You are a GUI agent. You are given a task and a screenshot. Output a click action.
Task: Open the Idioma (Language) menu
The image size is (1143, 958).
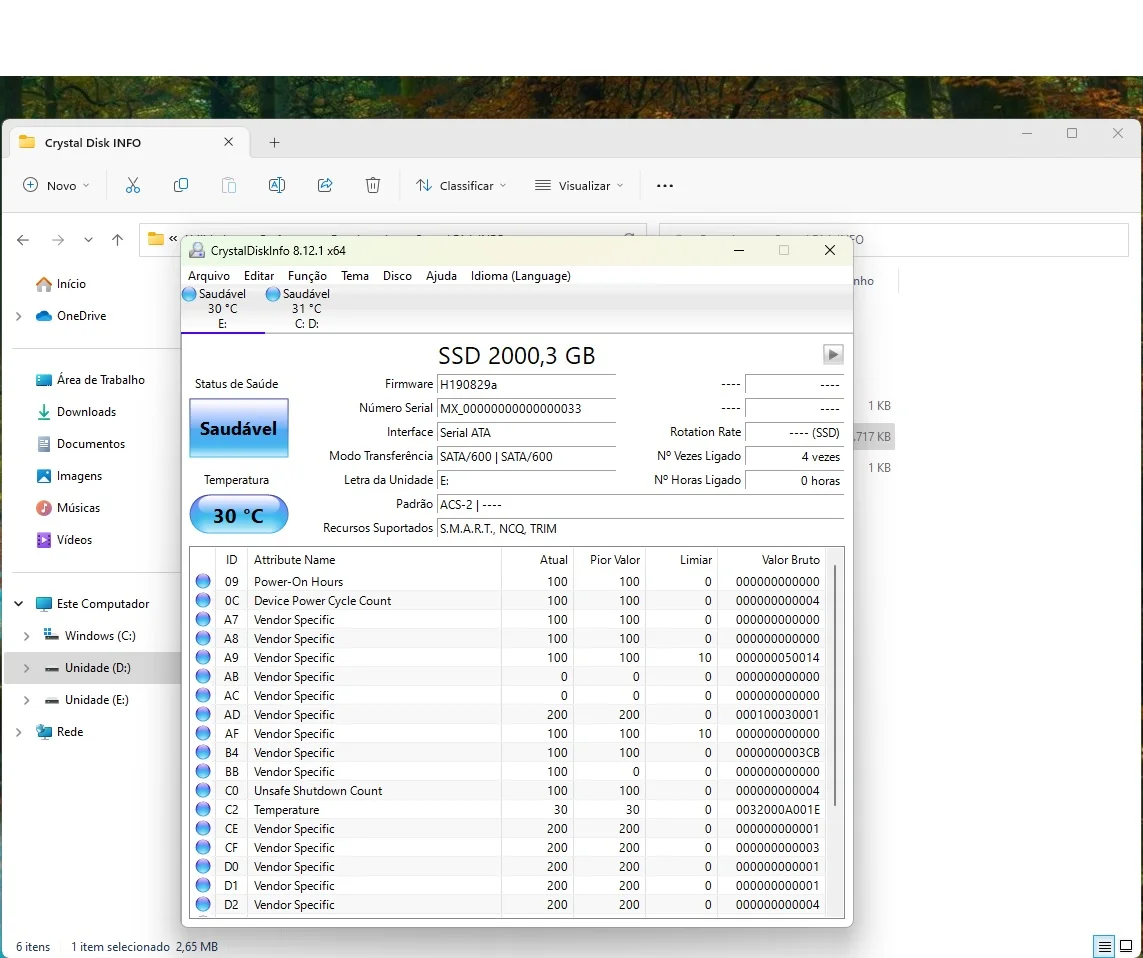tap(520, 276)
